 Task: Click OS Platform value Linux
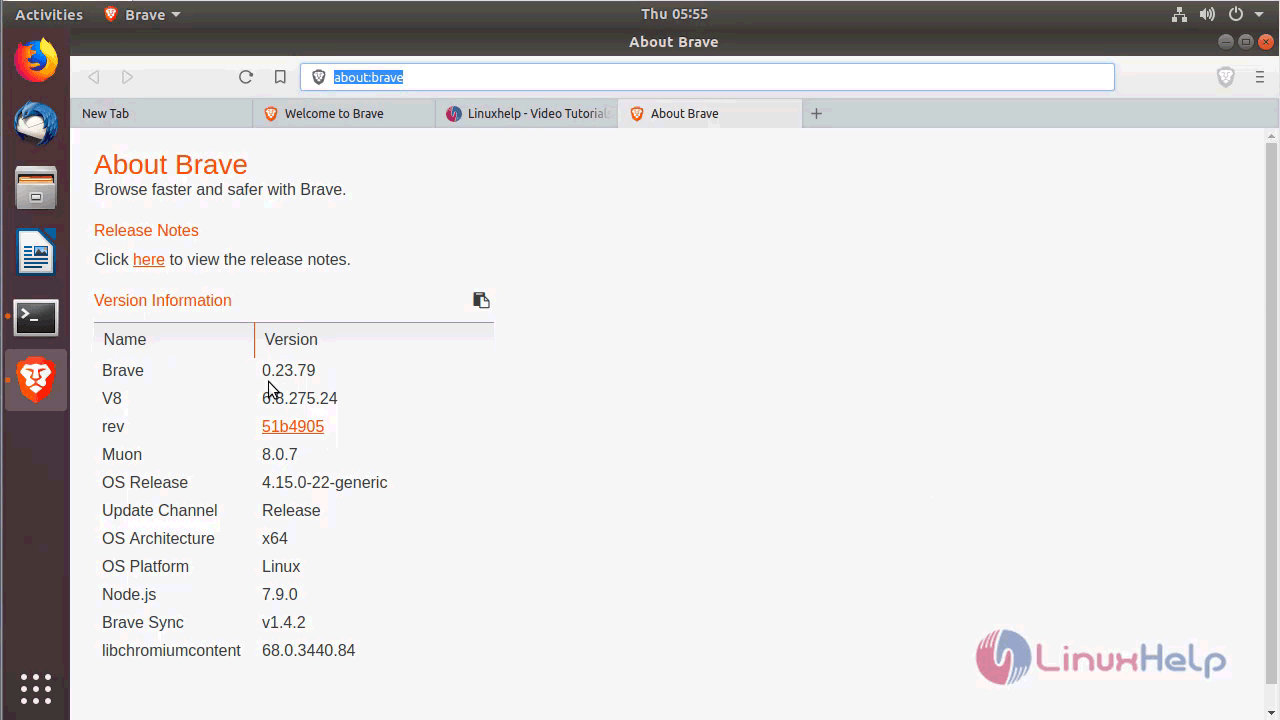[281, 566]
